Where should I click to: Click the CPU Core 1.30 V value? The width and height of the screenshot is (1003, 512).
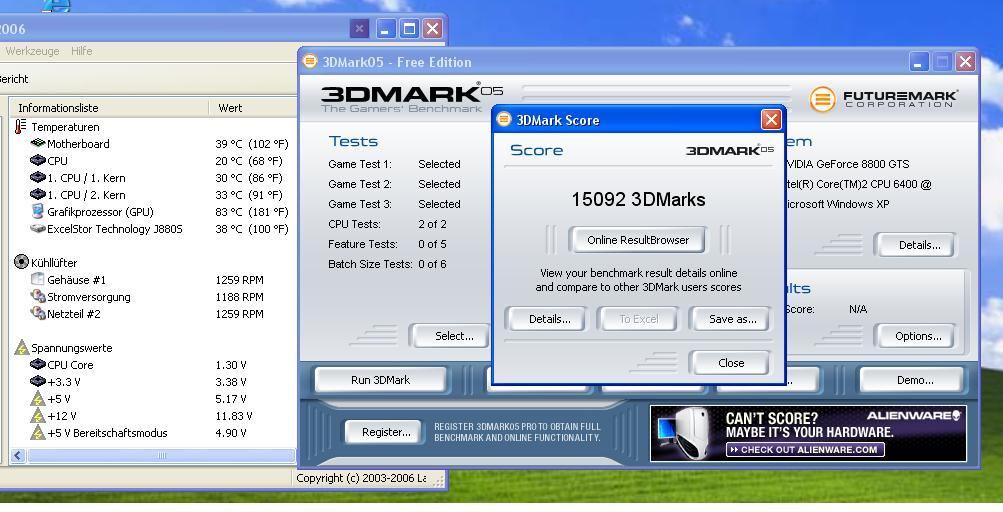coord(231,365)
